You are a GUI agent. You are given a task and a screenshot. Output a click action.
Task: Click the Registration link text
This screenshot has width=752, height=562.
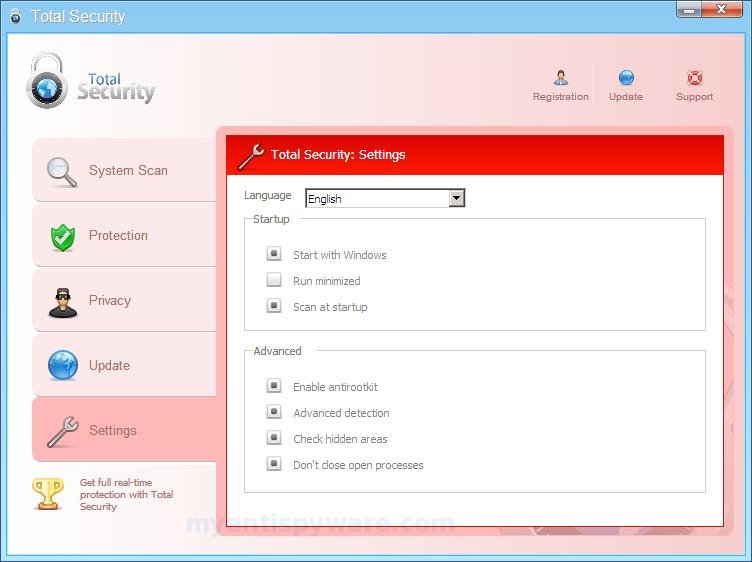point(561,97)
